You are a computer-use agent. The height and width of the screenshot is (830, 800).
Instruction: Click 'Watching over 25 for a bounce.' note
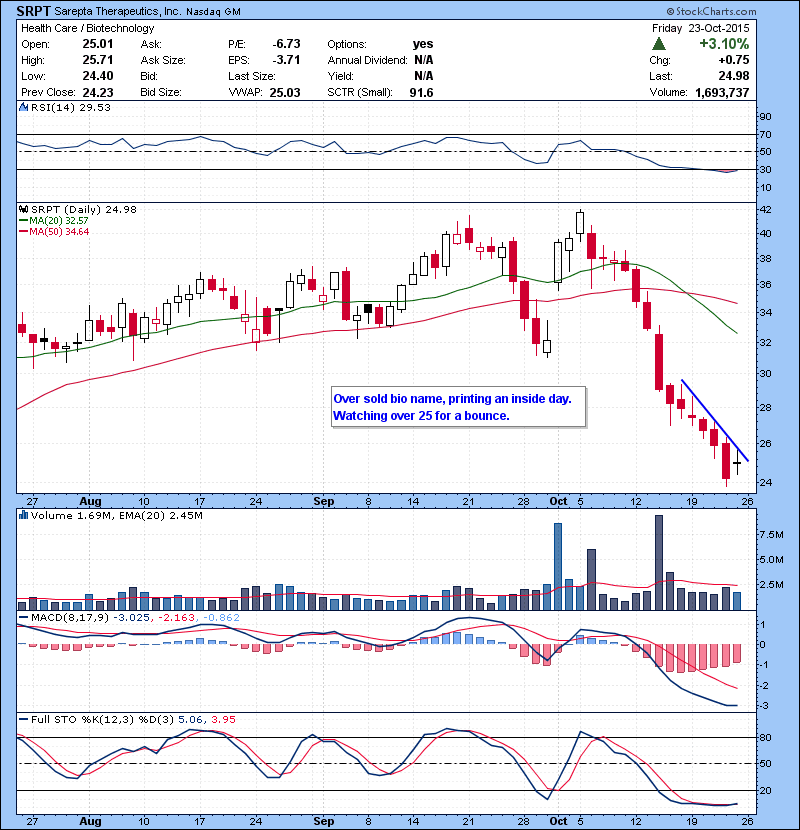(x=421, y=416)
